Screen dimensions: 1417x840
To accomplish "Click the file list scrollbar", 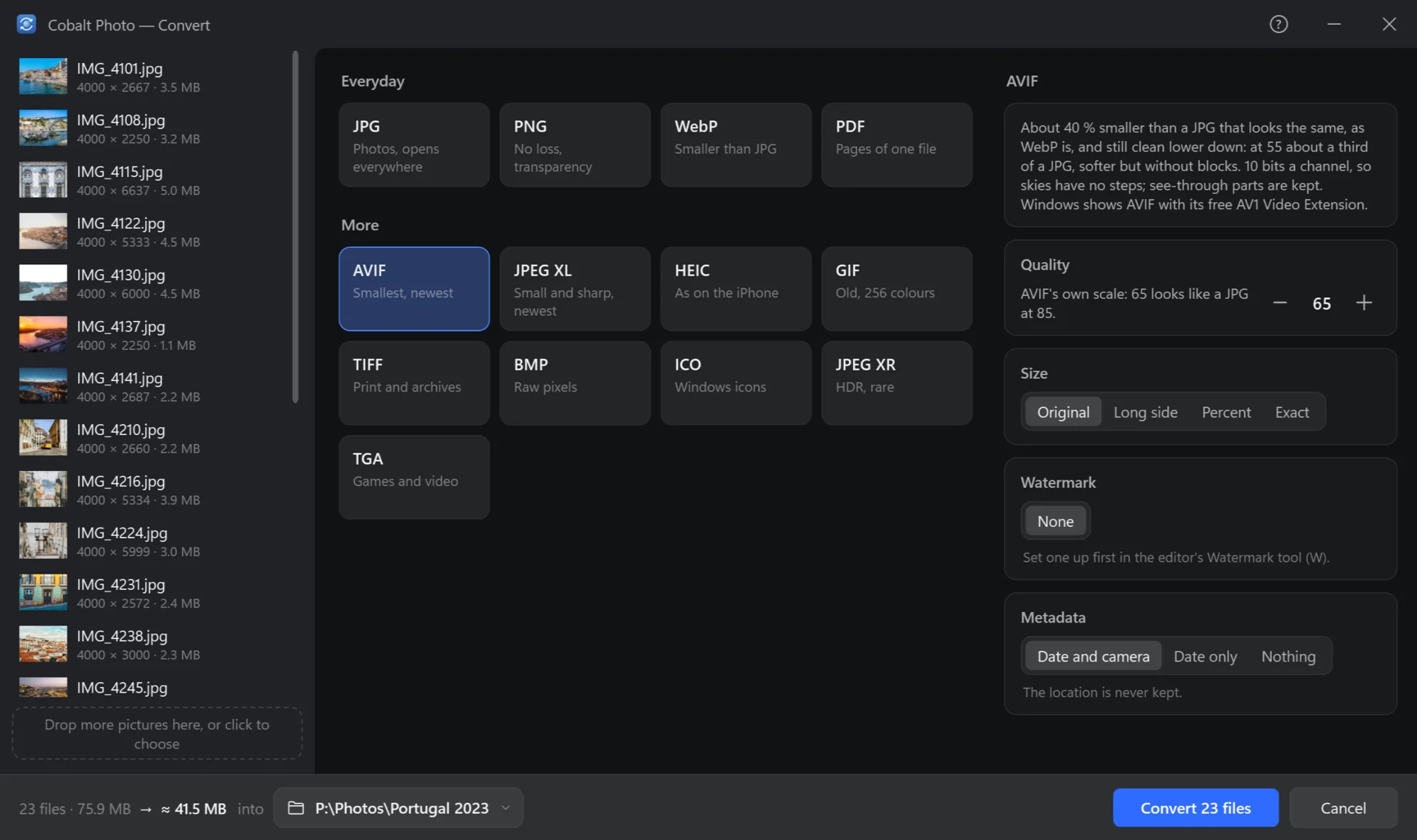I will (295, 227).
